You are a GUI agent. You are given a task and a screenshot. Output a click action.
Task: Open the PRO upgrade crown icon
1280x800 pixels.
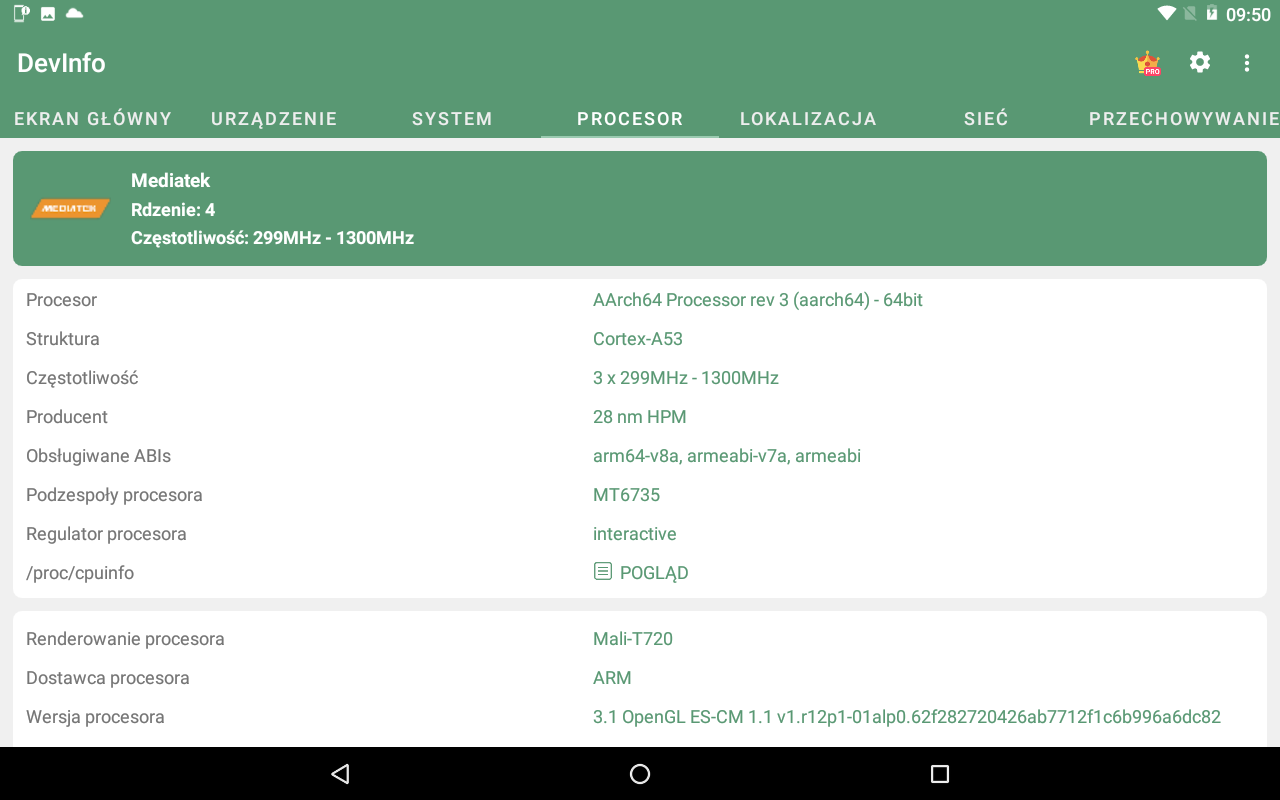(1148, 62)
